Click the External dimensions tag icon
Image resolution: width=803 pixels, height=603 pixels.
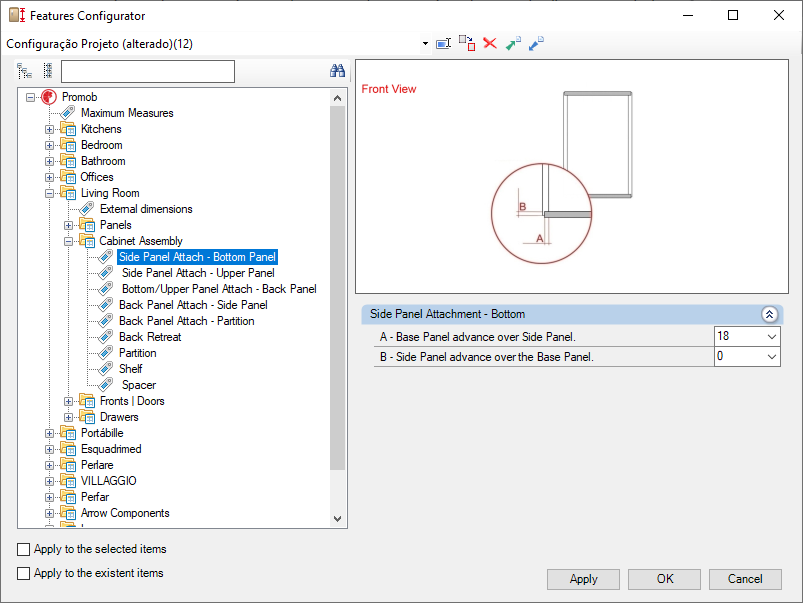pyautogui.click(x=87, y=209)
